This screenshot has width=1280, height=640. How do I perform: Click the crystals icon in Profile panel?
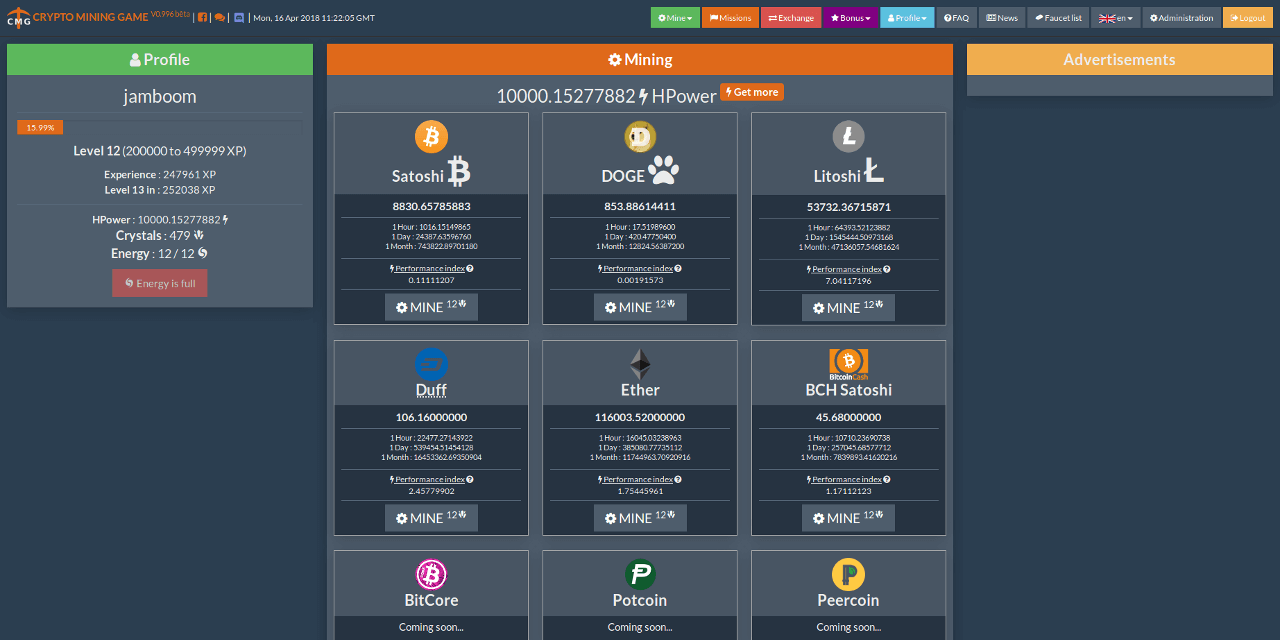coord(199,235)
